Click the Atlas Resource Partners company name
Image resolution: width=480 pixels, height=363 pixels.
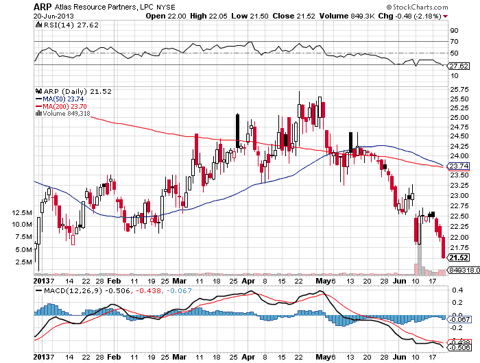point(105,7)
